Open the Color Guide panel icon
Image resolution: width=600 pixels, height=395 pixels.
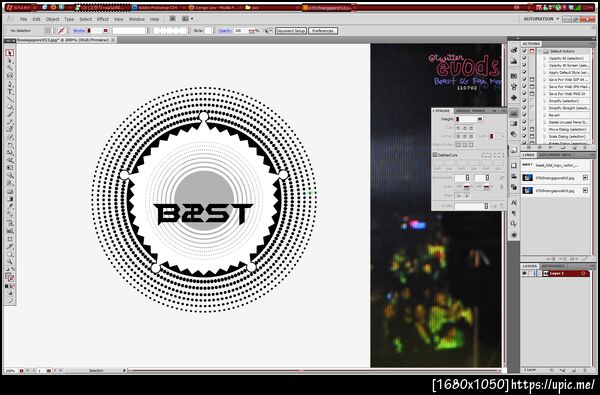click(514, 61)
